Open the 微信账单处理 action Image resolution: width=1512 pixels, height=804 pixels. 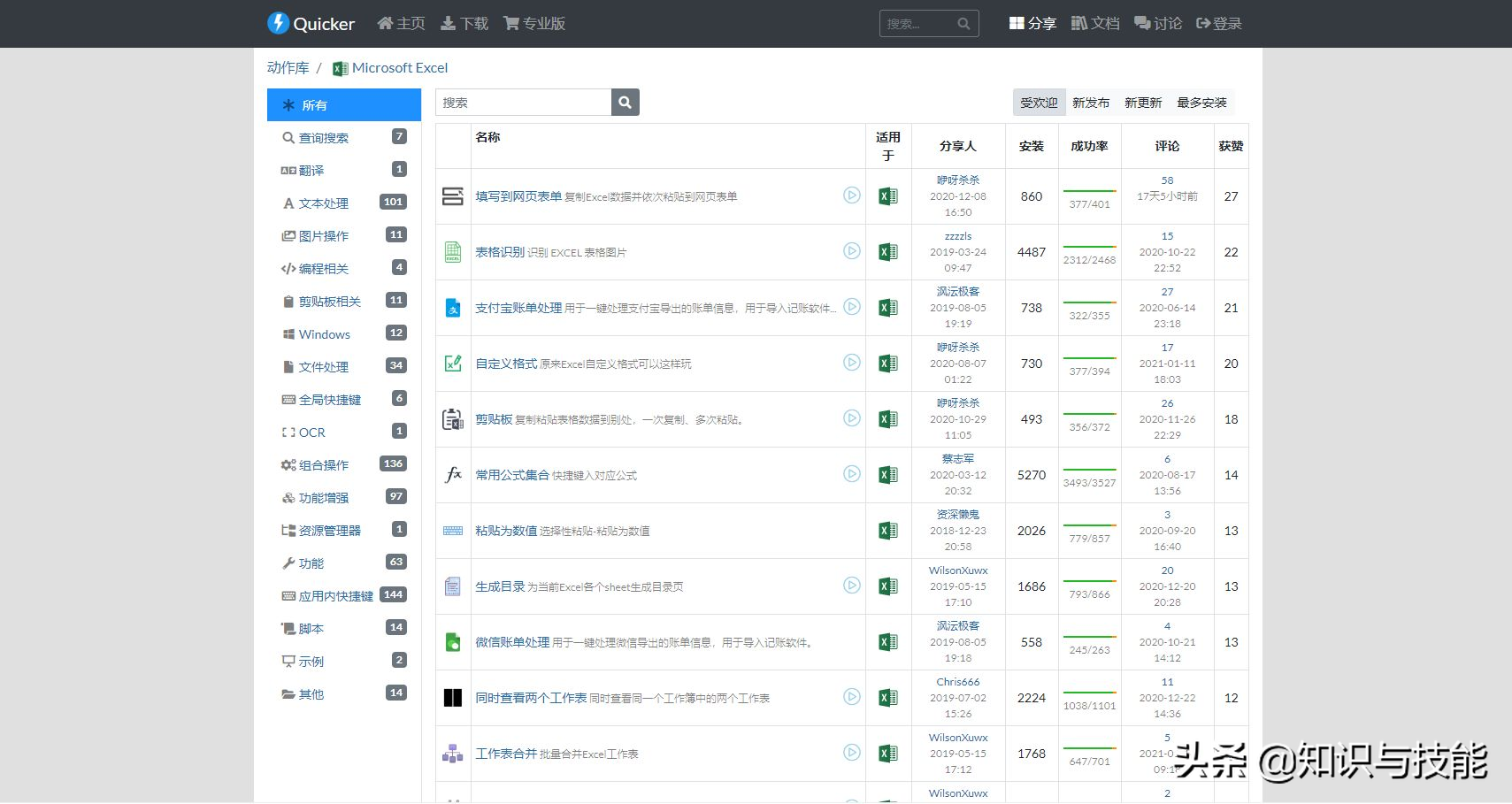pyautogui.click(x=512, y=642)
